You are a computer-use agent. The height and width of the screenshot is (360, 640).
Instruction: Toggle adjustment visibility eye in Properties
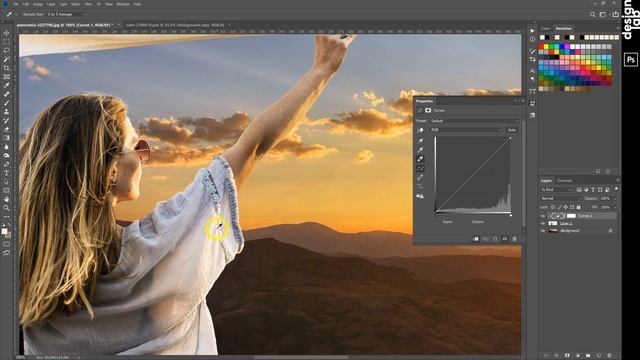tap(504, 239)
